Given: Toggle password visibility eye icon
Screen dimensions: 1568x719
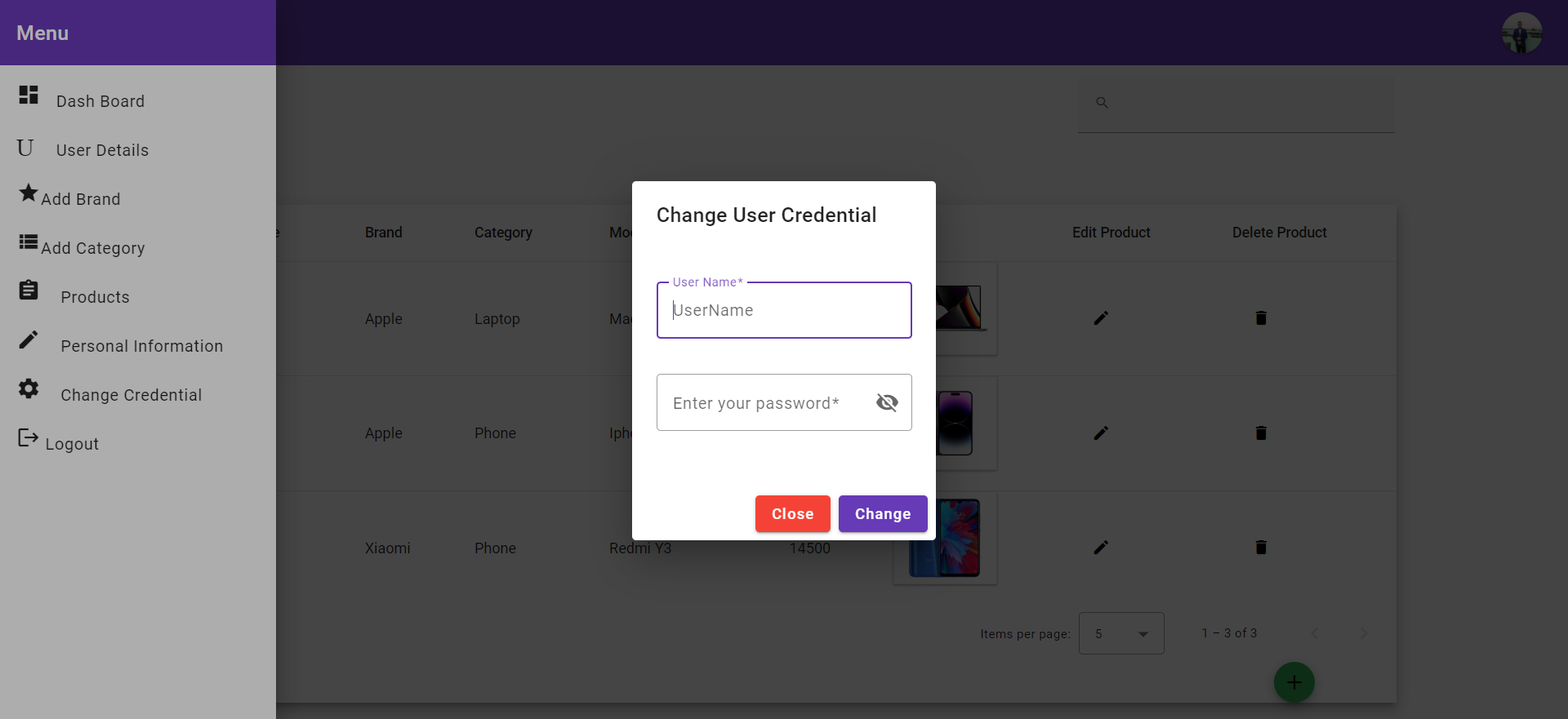Looking at the screenshot, I should coord(887,402).
